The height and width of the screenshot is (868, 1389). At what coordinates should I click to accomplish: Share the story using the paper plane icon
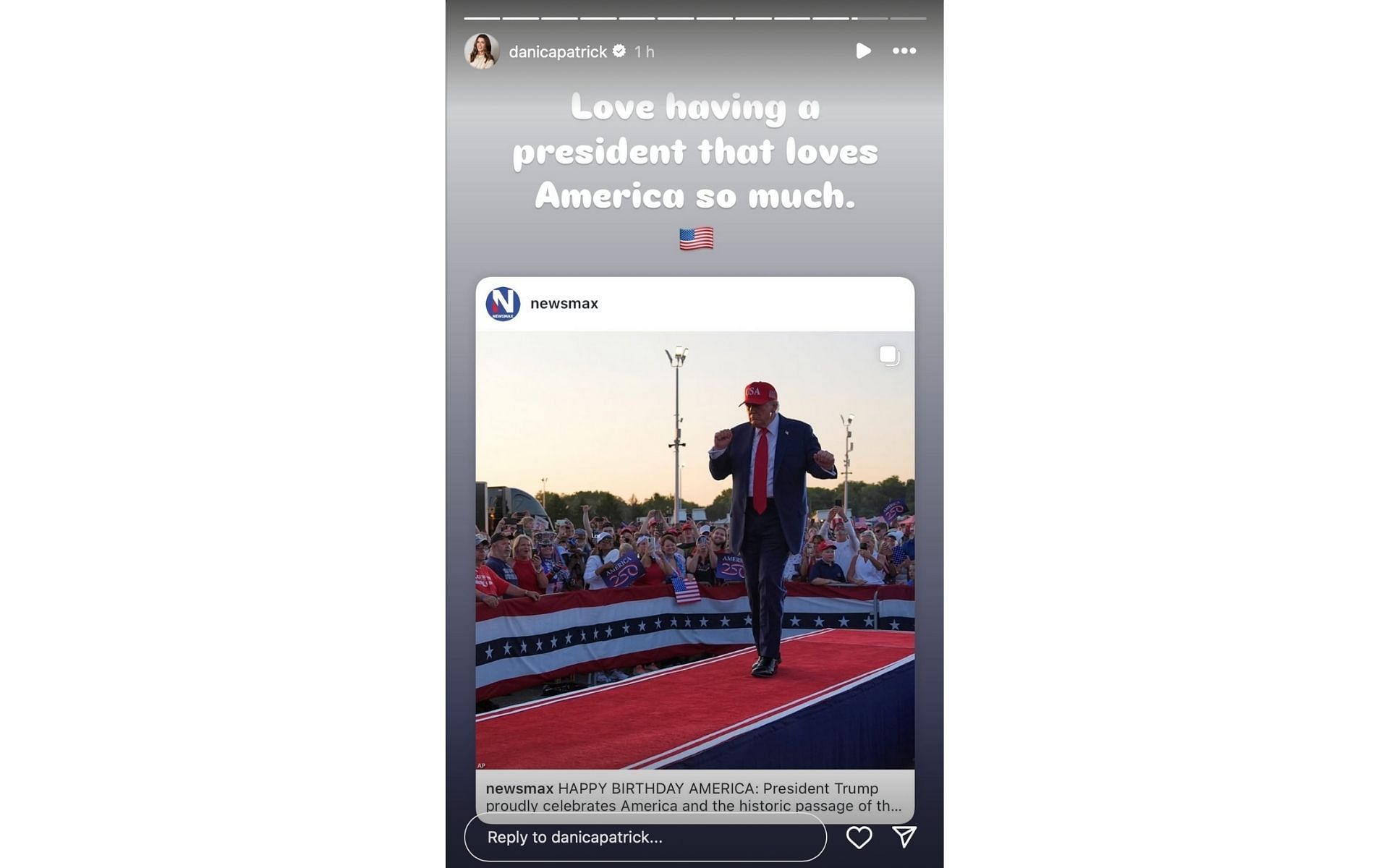click(904, 837)
